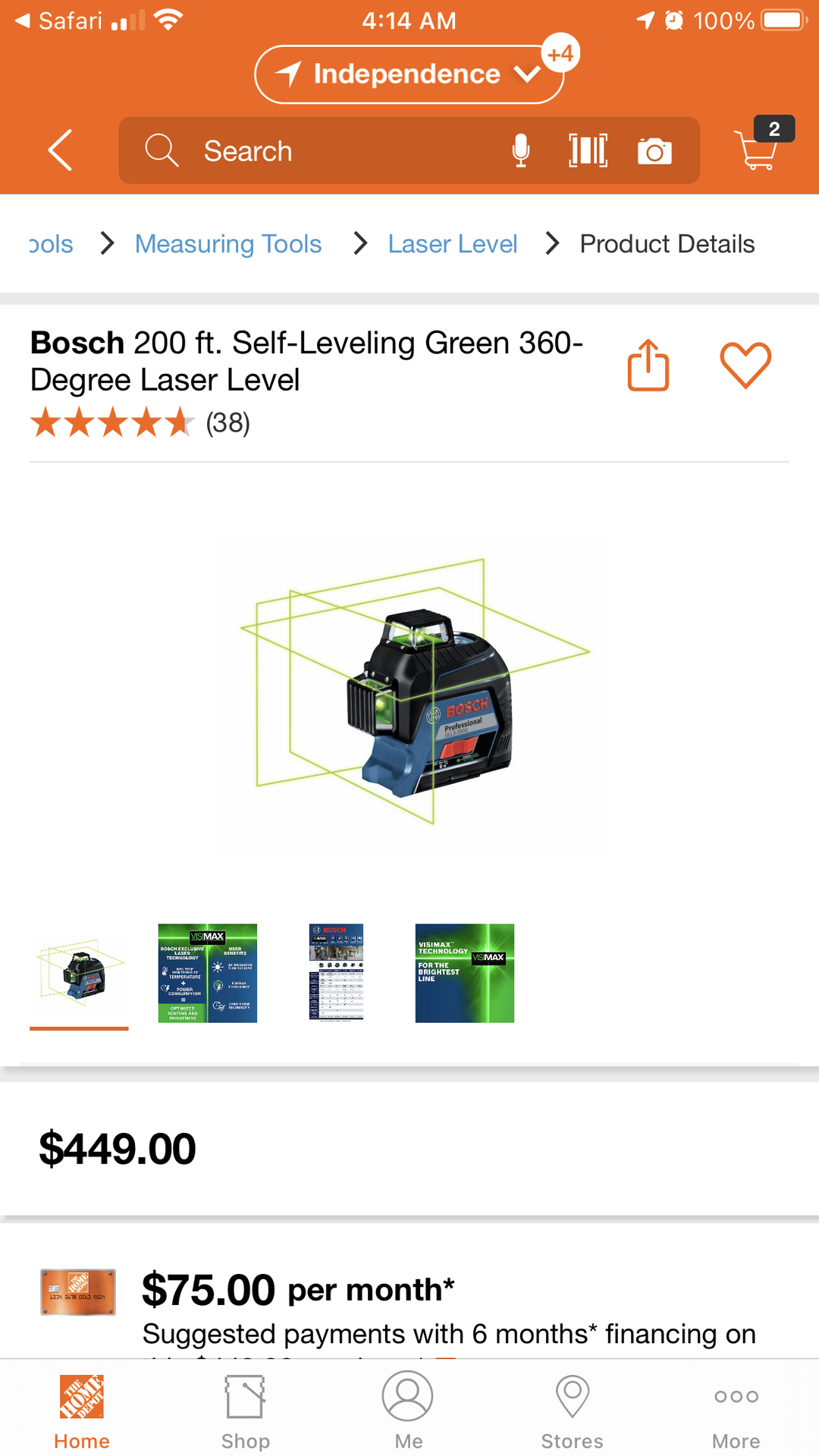
Task: Tap the back arrow icon
Action: (60, 150)
